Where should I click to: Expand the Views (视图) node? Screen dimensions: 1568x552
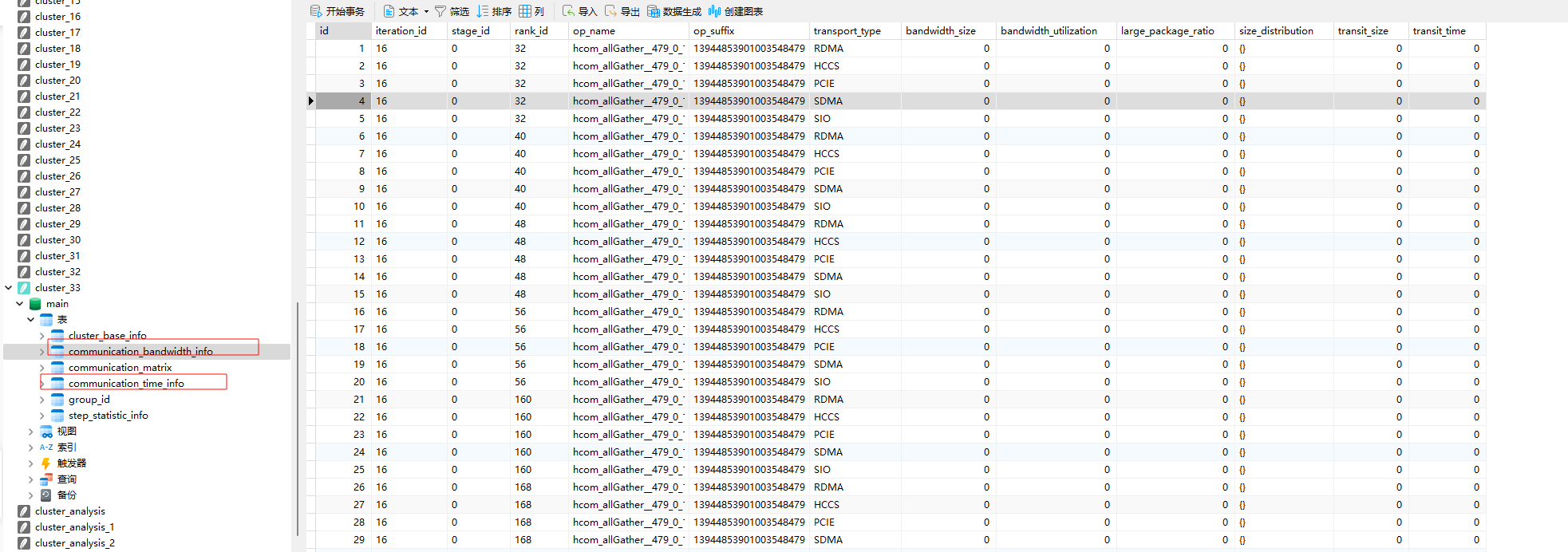pos(31,432)
